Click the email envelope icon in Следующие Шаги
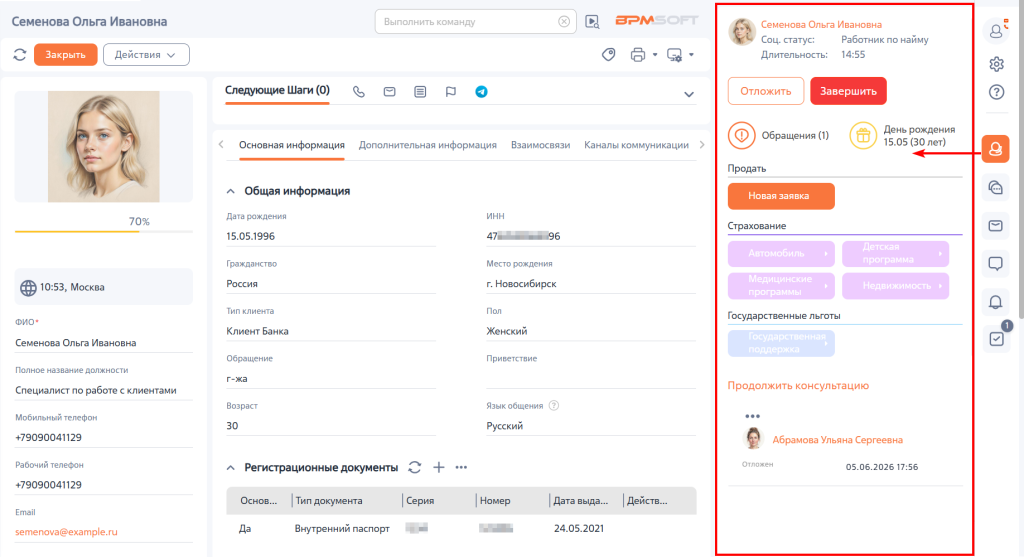 tap(389, 92)
